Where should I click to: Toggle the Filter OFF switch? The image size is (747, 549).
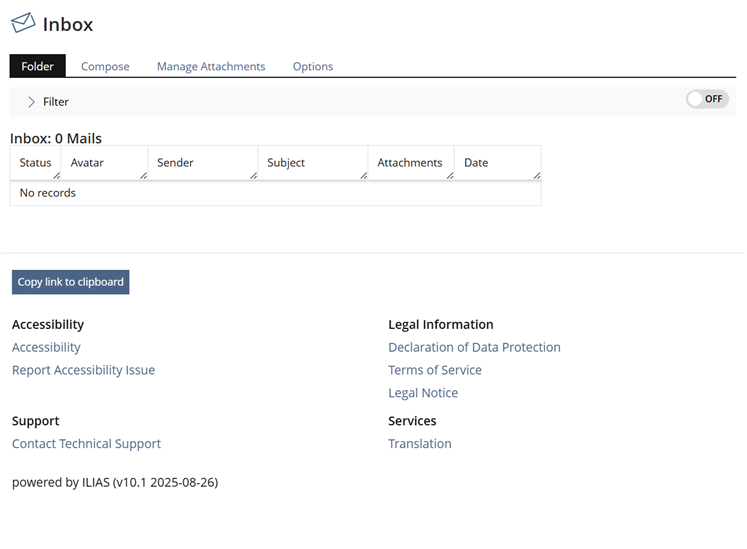click(x=707, y=99)
